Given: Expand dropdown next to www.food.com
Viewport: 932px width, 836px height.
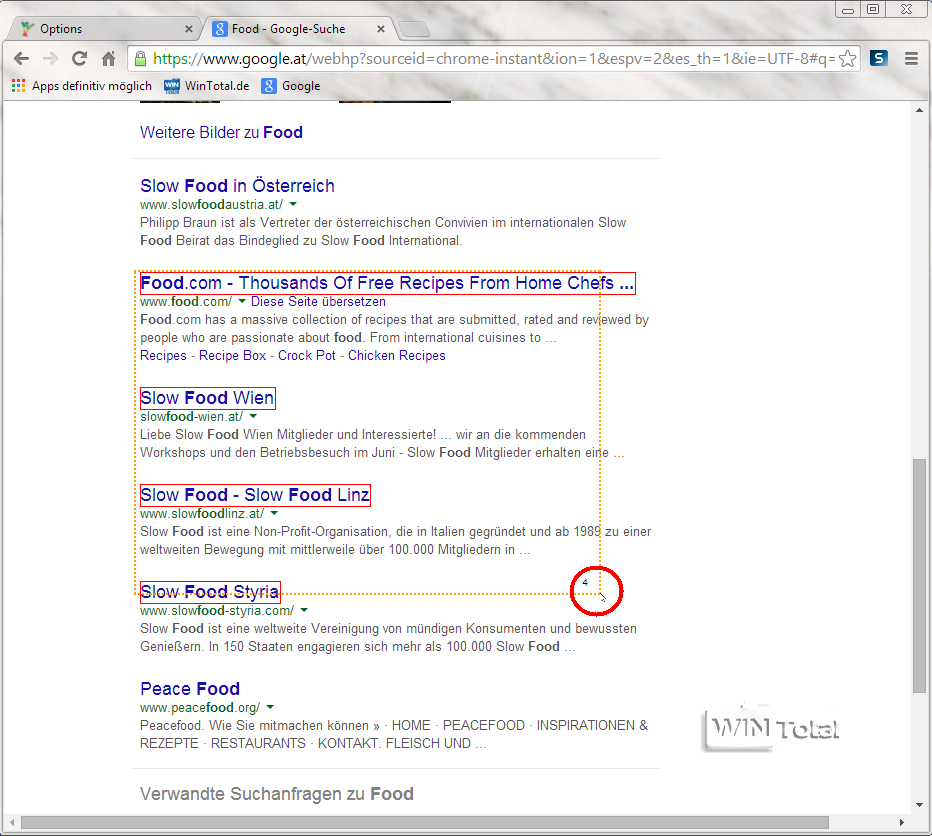Looking at the screenshot, I should click(x=242, y=301).
